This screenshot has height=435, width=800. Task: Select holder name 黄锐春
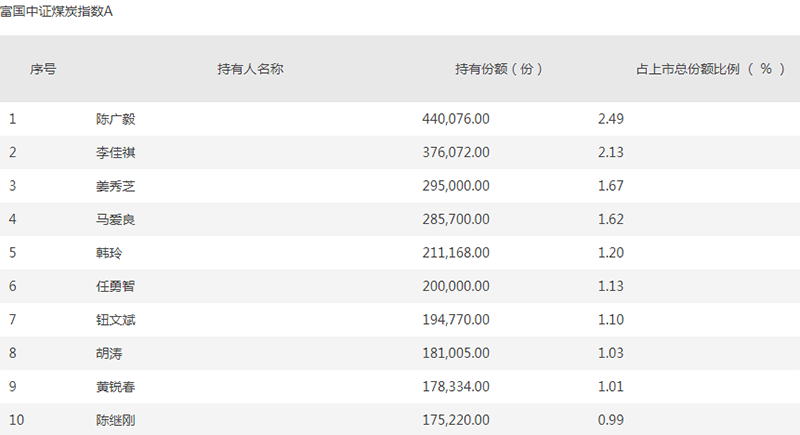[115, 387]
